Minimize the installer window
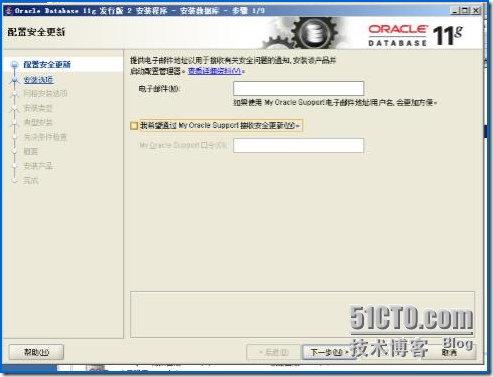 pos(455,11)
